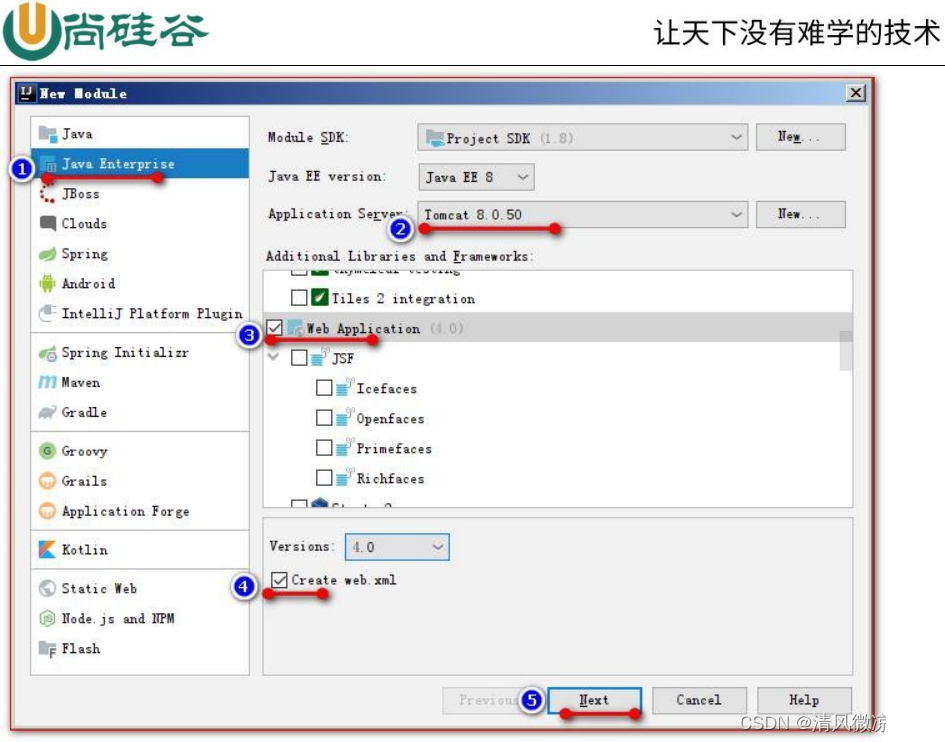Click the Next button
This screenshot has width=945, height=742.
coord(594,700)
